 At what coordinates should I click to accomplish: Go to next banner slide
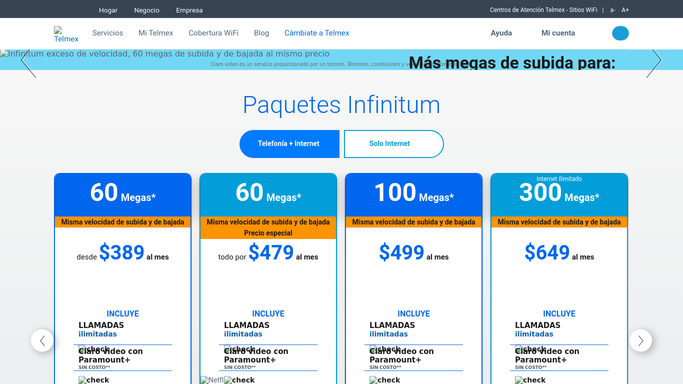pyautogui.click(x=654, y=64)
